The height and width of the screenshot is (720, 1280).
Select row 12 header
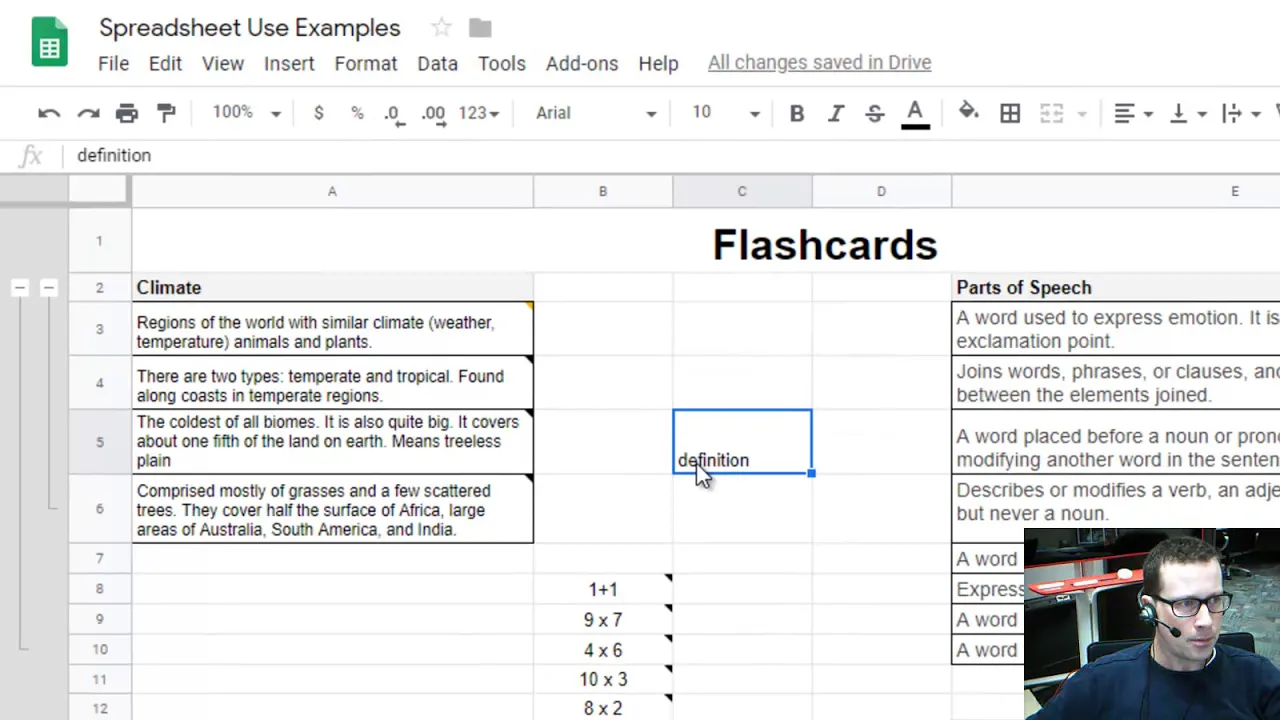99,708
